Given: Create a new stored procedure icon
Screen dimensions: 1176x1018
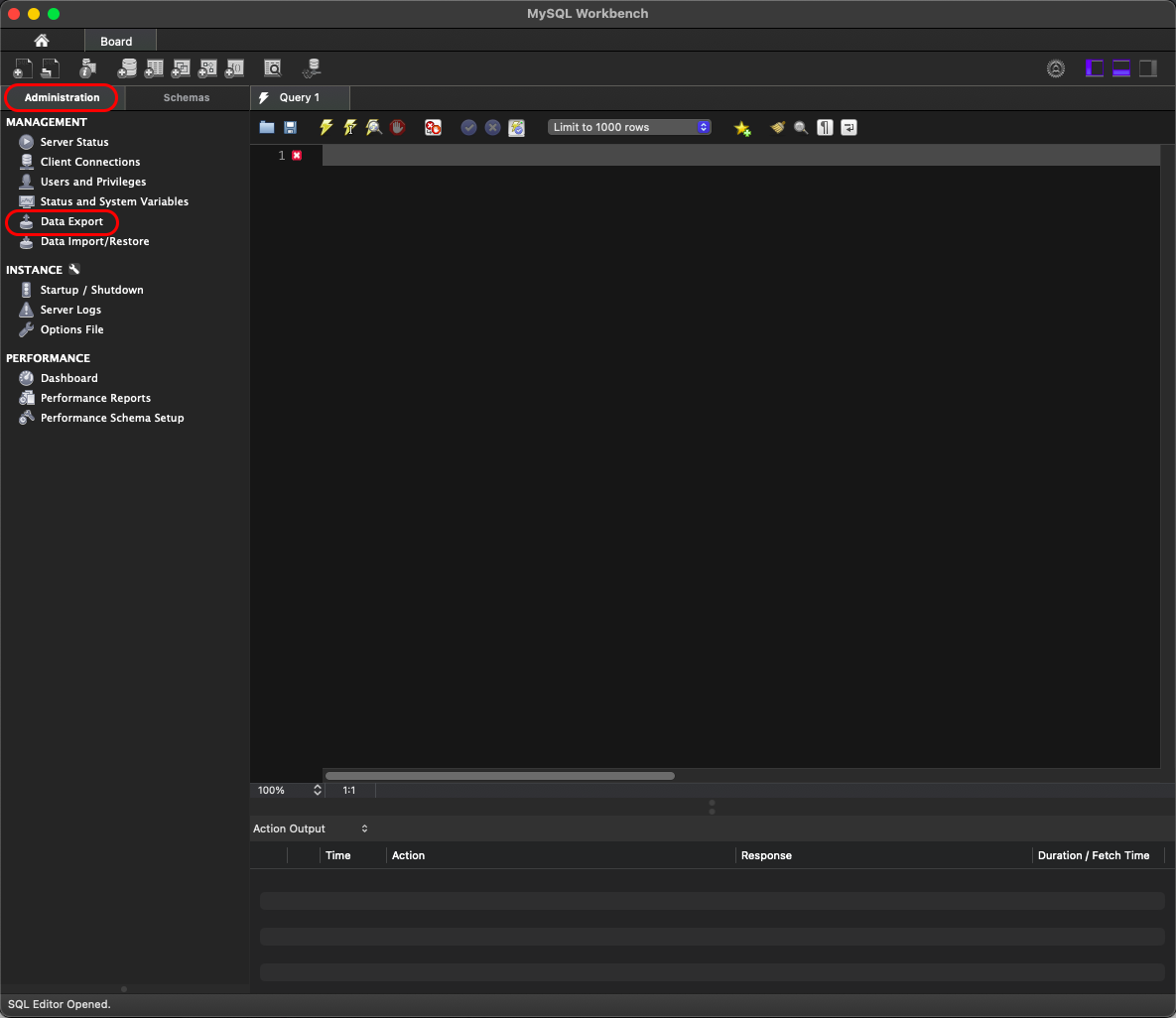Looking at the screenshot, I should pos(207,68).
